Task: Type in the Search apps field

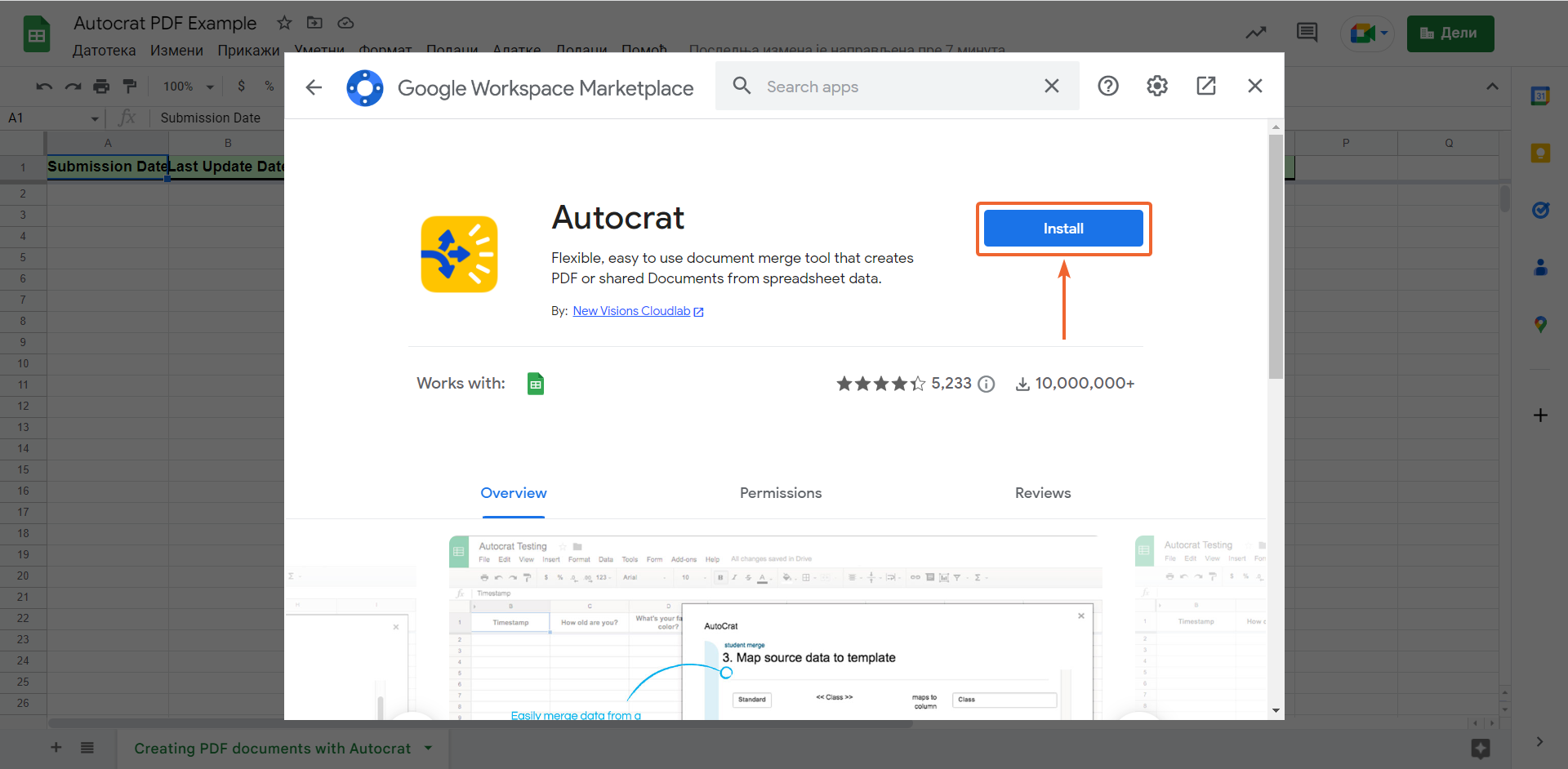Action: (x=898, y=87)
